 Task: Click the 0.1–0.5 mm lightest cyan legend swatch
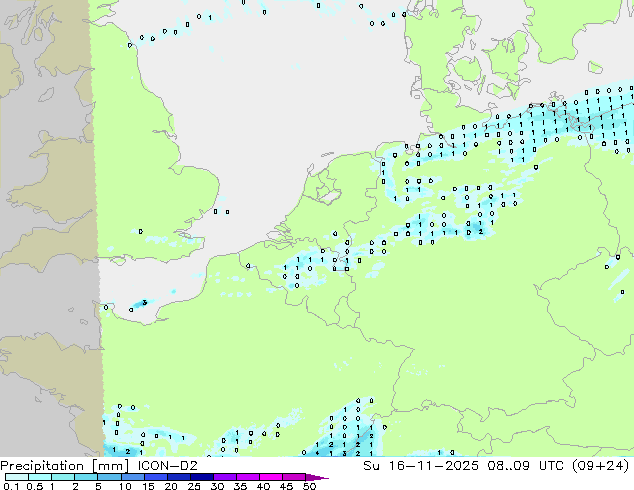point(17,477)
